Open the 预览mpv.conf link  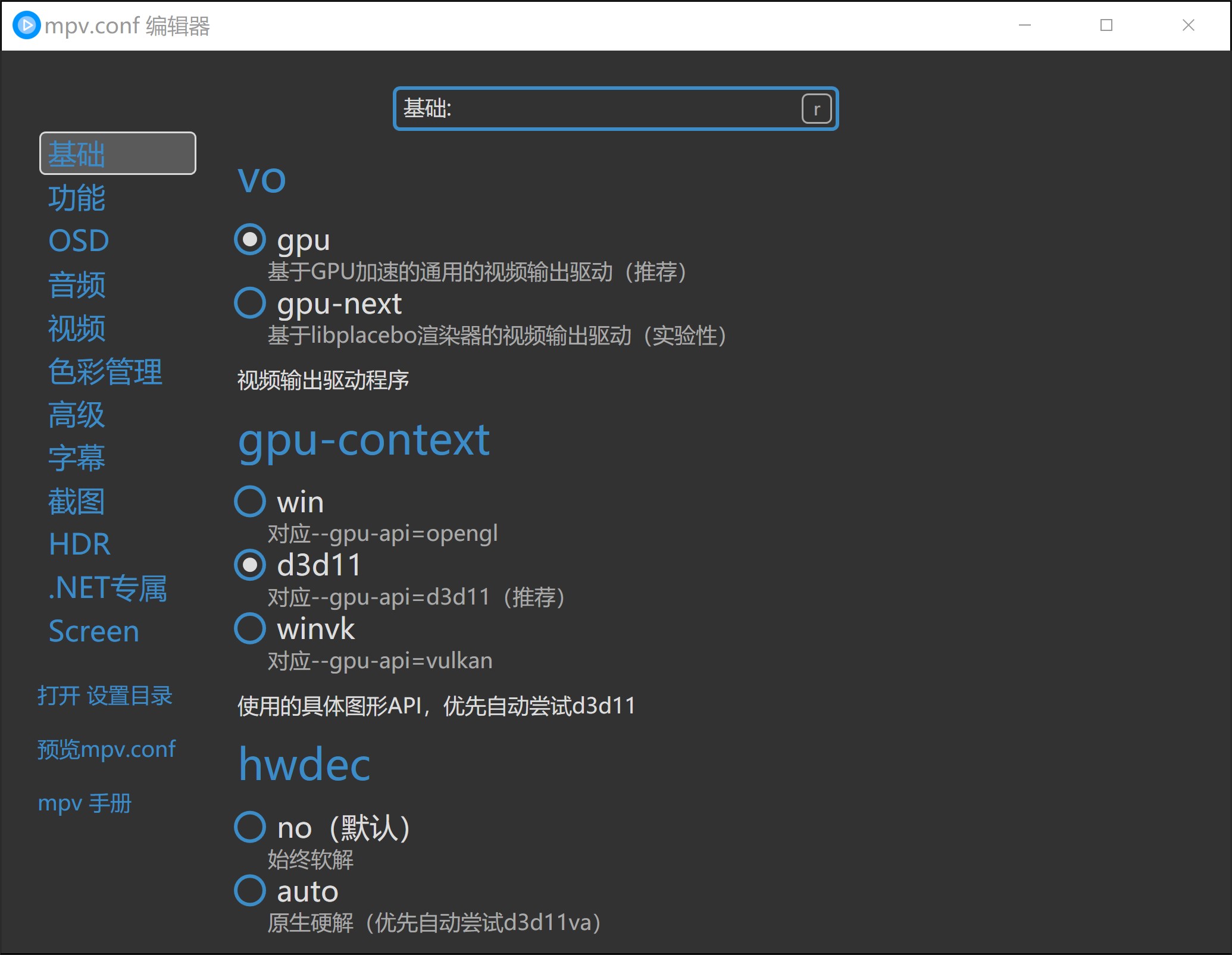point(107,749)
